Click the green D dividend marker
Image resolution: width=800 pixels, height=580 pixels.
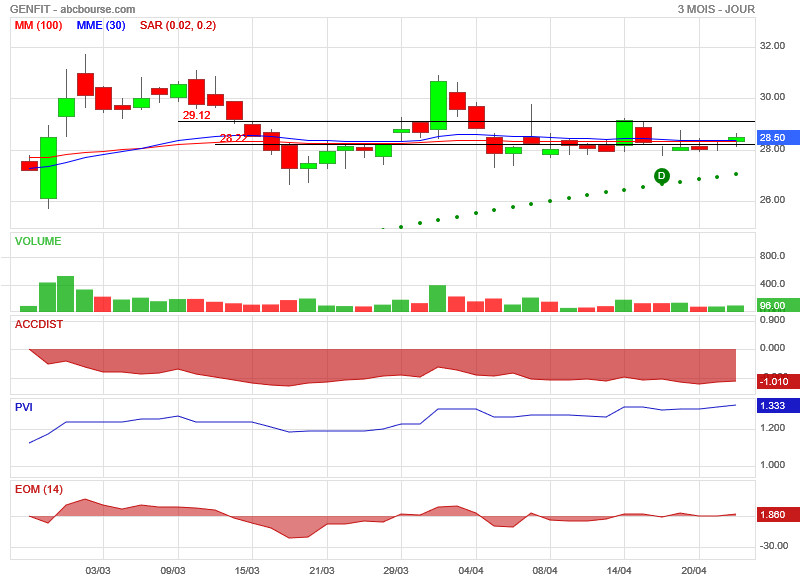(x=662, y=176)
